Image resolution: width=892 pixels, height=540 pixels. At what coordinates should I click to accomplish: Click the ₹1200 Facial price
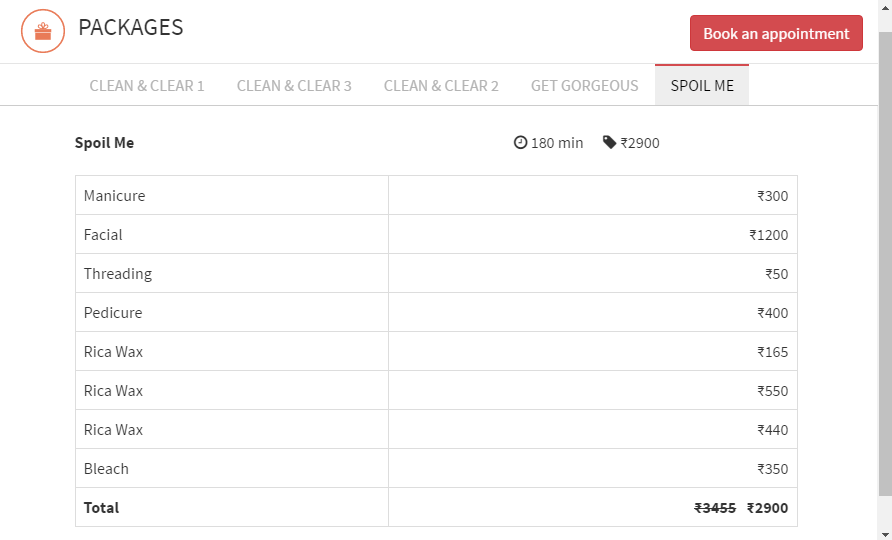768,235
